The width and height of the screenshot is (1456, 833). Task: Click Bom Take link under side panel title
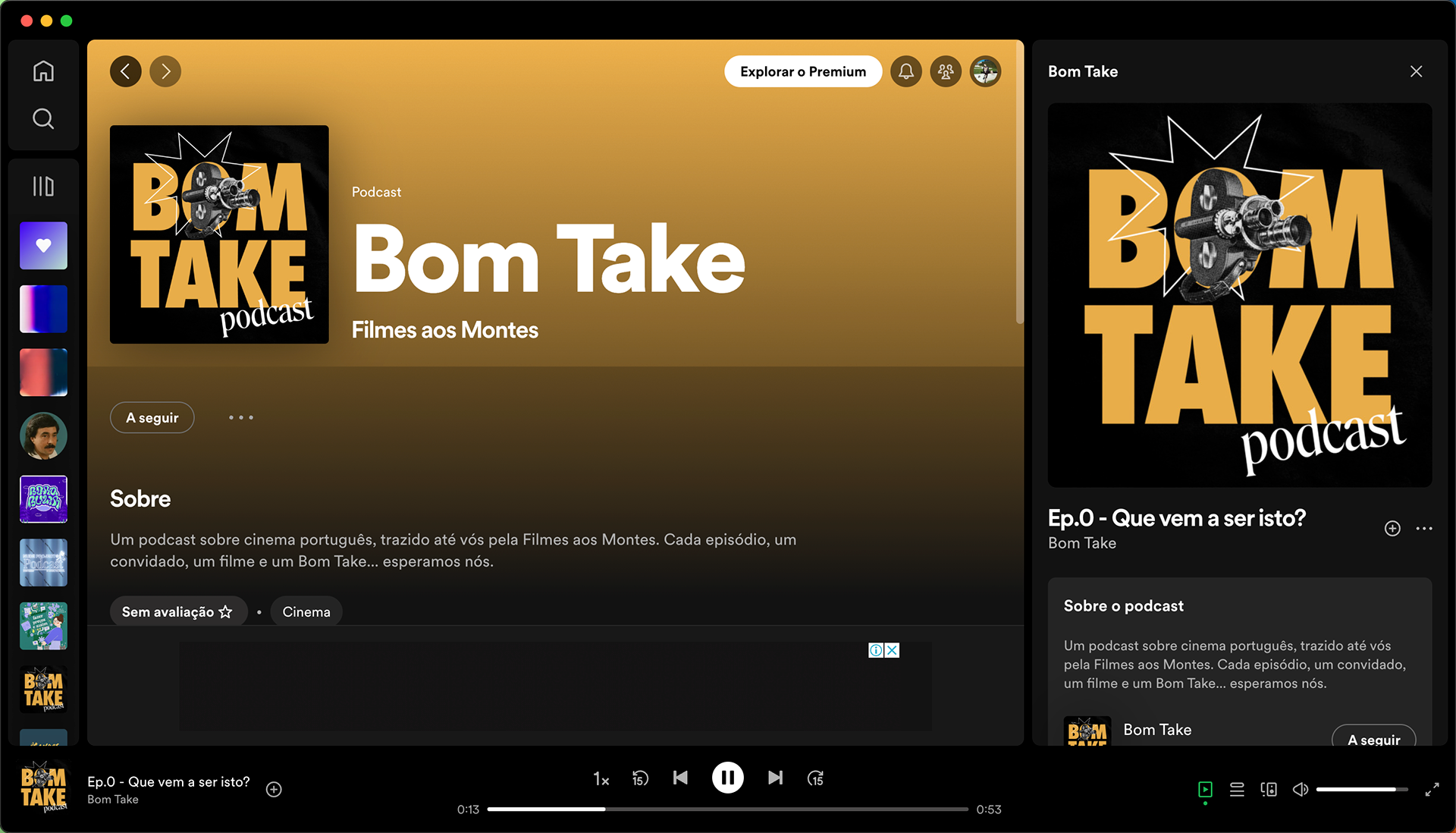[1082, 543]
